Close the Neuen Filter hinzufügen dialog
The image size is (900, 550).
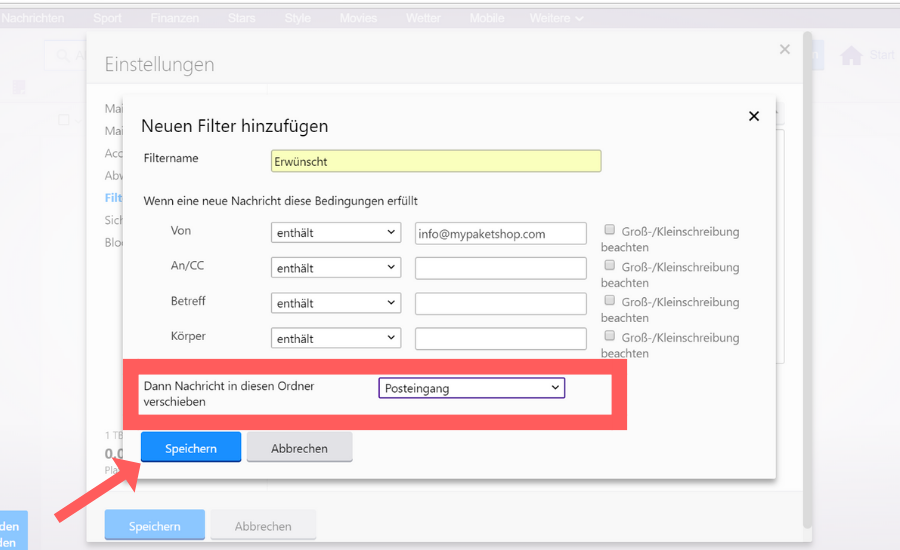point(754,116)
